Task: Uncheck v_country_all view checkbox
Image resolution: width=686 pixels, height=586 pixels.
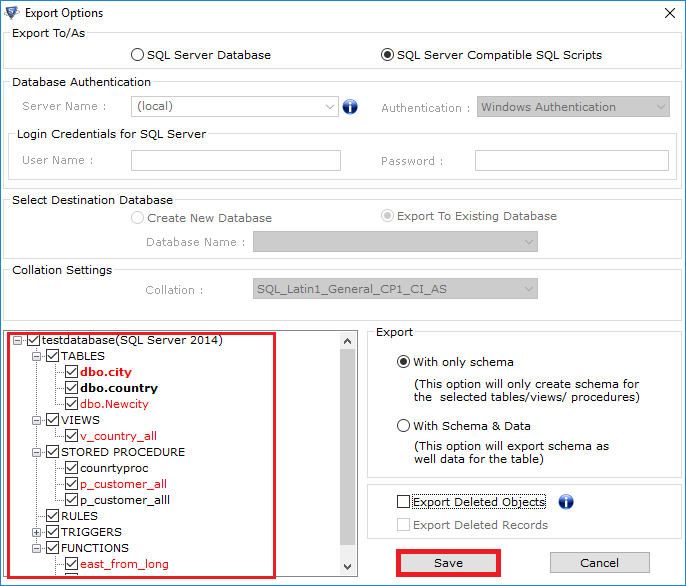Action: [72, 436]
